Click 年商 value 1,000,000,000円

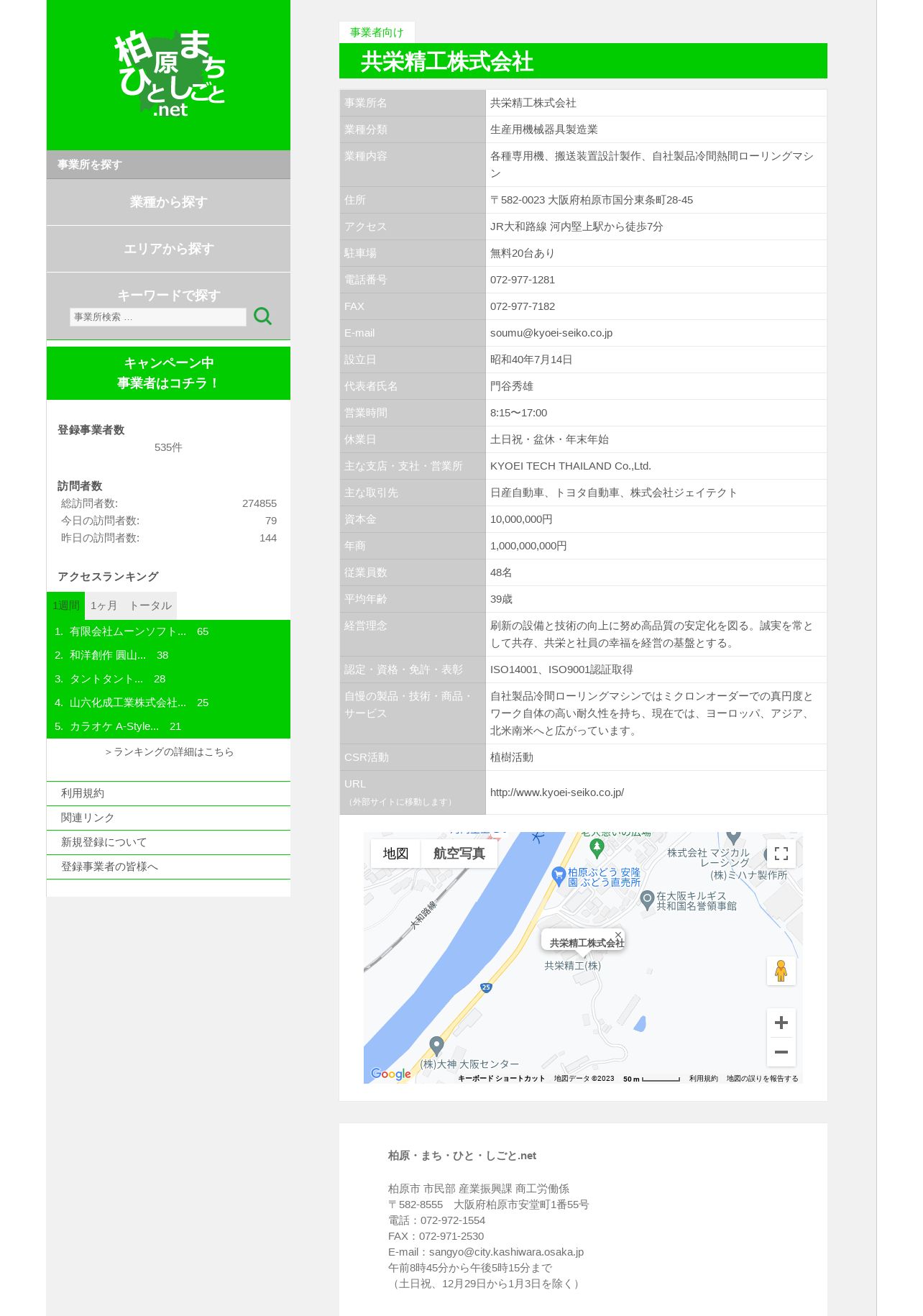[x=528, y=546]
